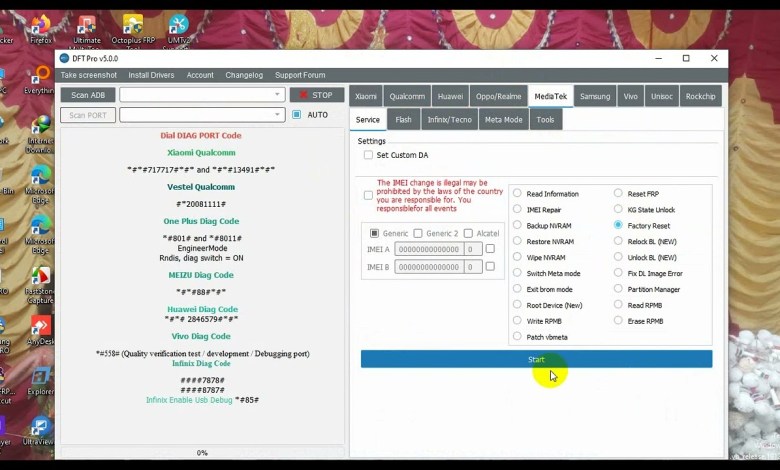Image resolution: width=780 pixels, height=470 pixels.
Task: Open Firefox desktop shortcut
Action: 40,27
